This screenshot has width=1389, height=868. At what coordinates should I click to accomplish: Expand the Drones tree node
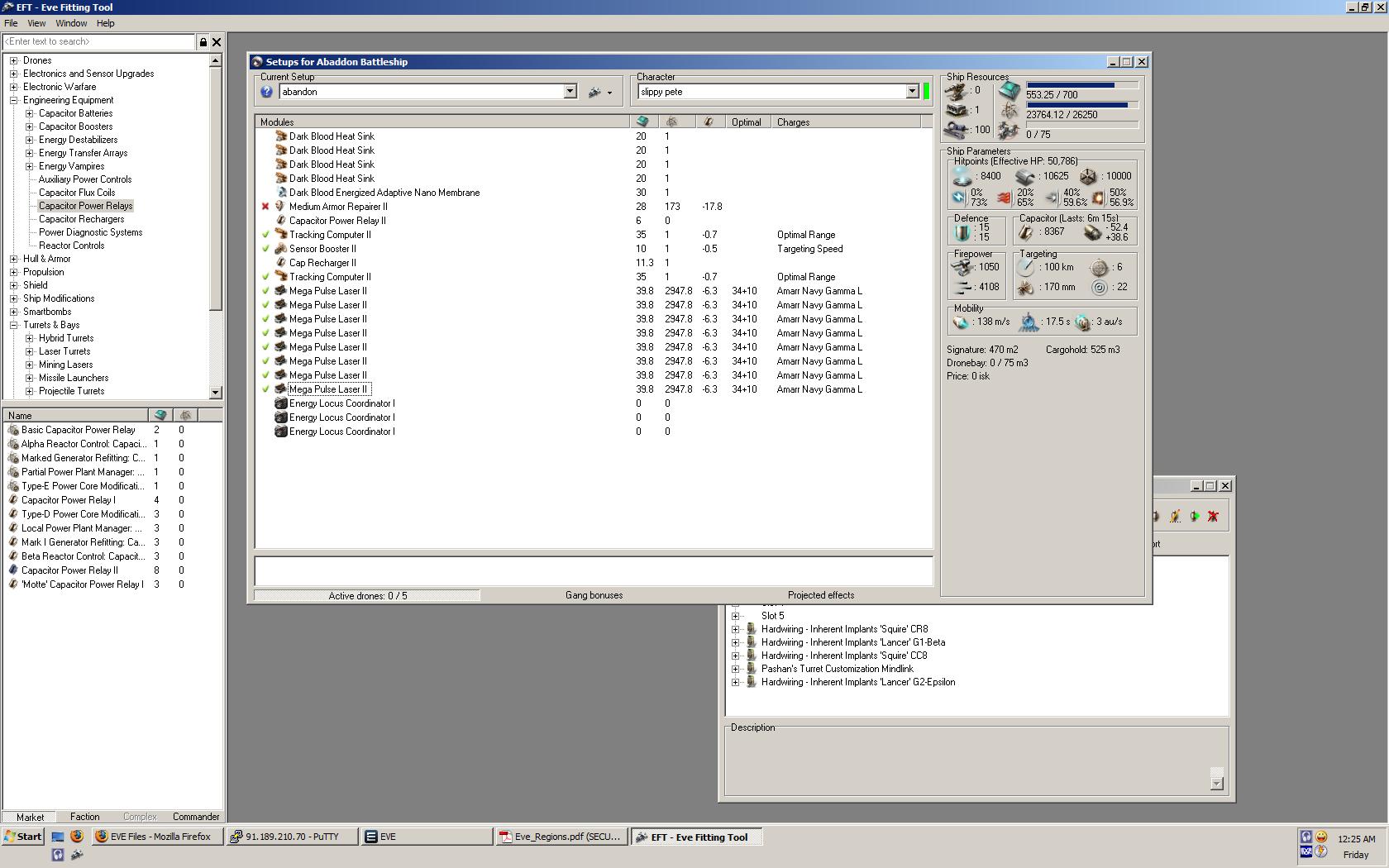click(14, 60)
